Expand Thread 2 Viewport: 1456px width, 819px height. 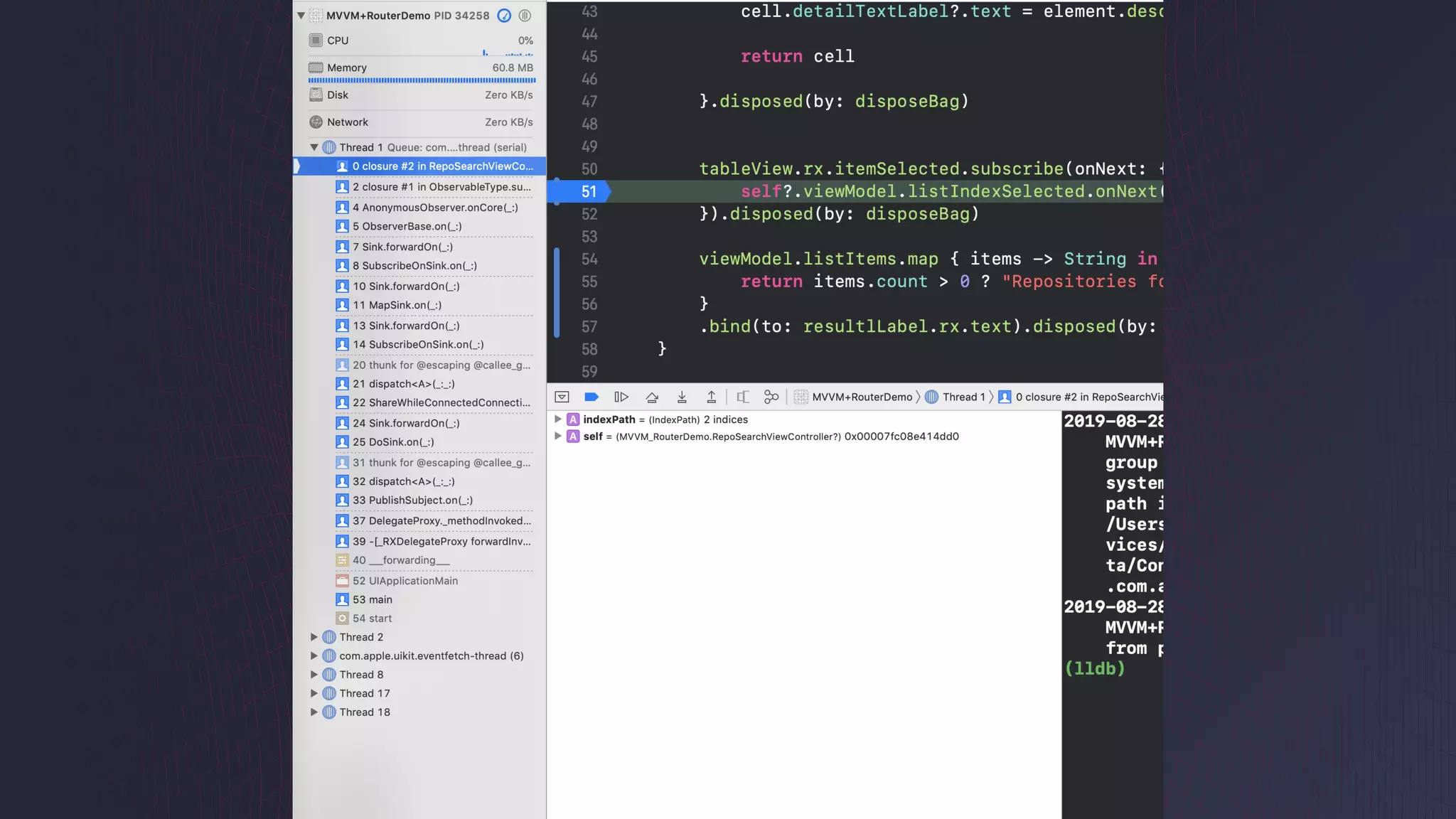pos(314,637)
